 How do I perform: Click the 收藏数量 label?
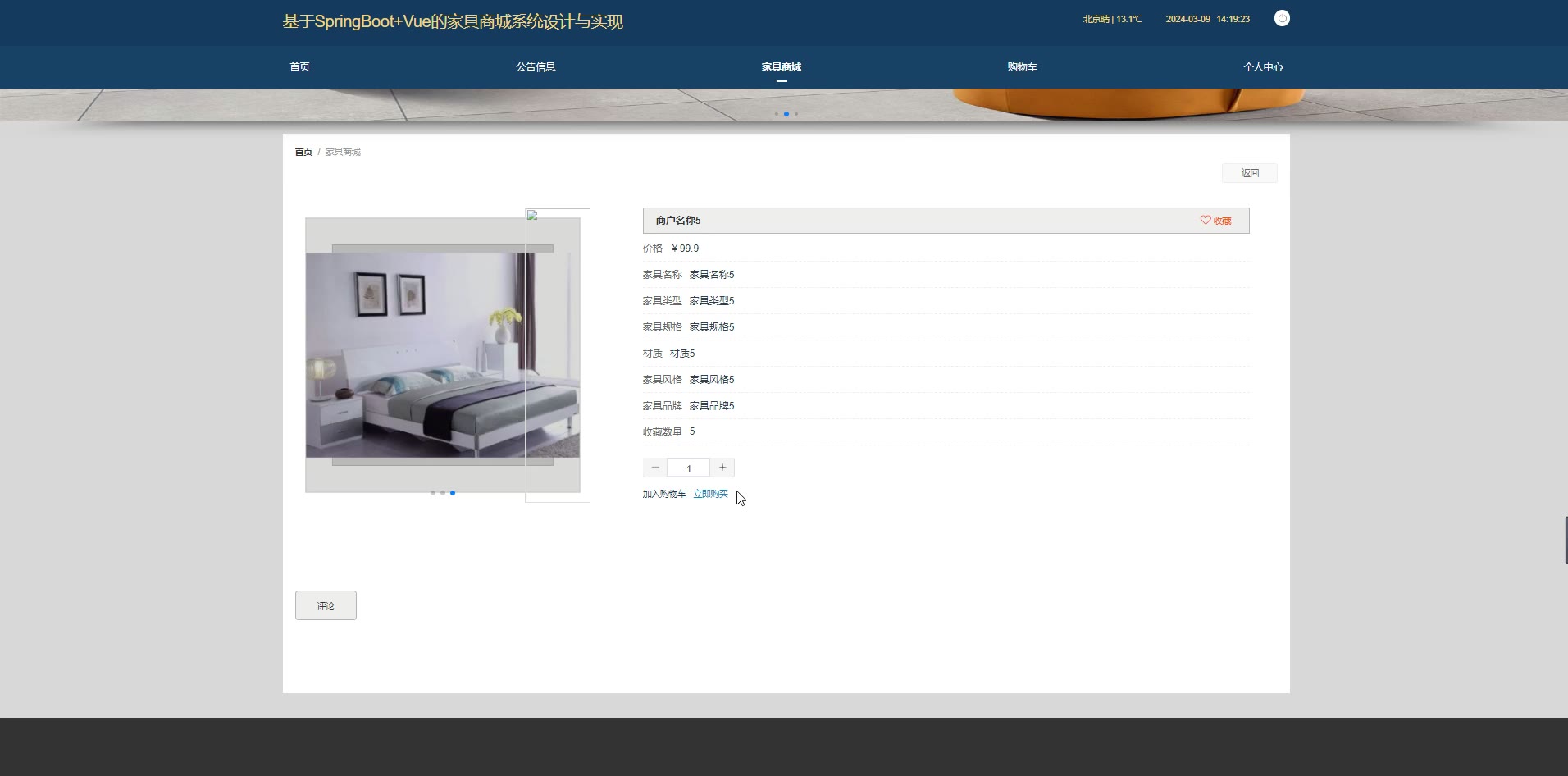663,431
